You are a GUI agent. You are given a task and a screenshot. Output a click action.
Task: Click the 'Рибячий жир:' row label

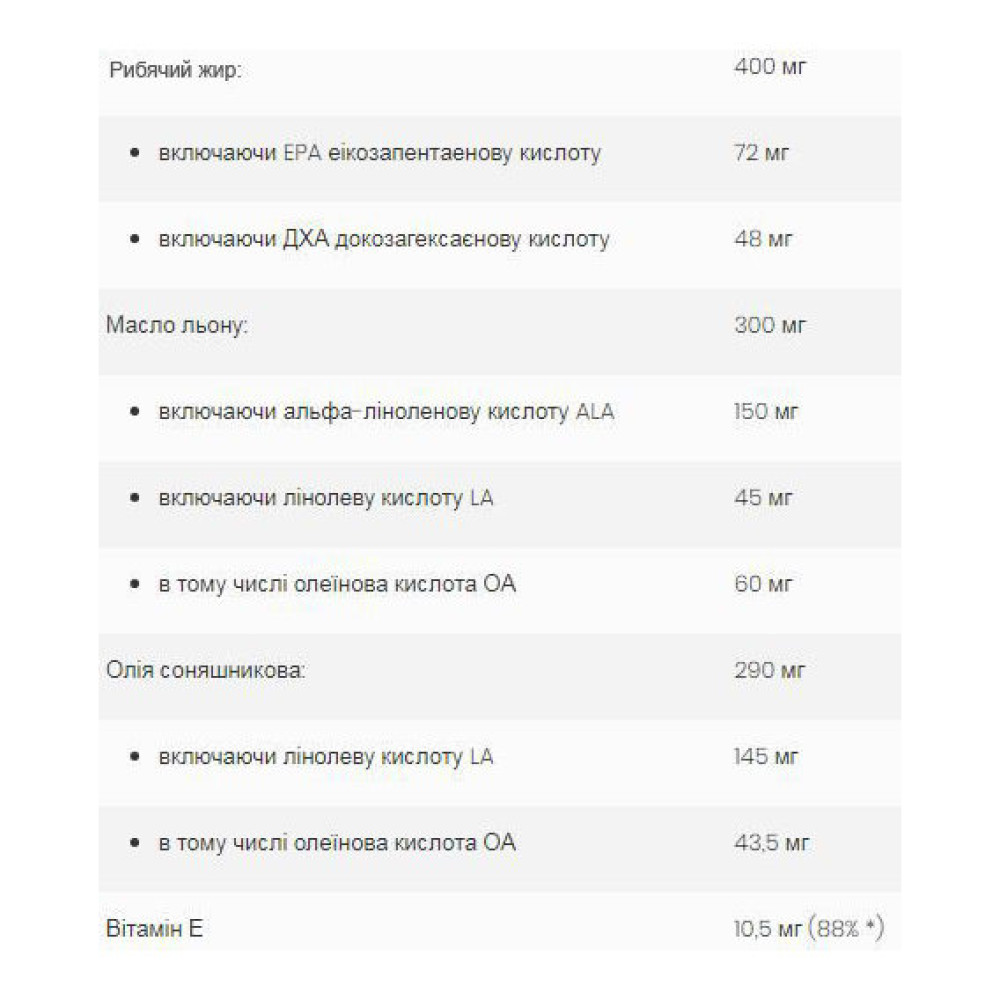(x=175, y=70)
